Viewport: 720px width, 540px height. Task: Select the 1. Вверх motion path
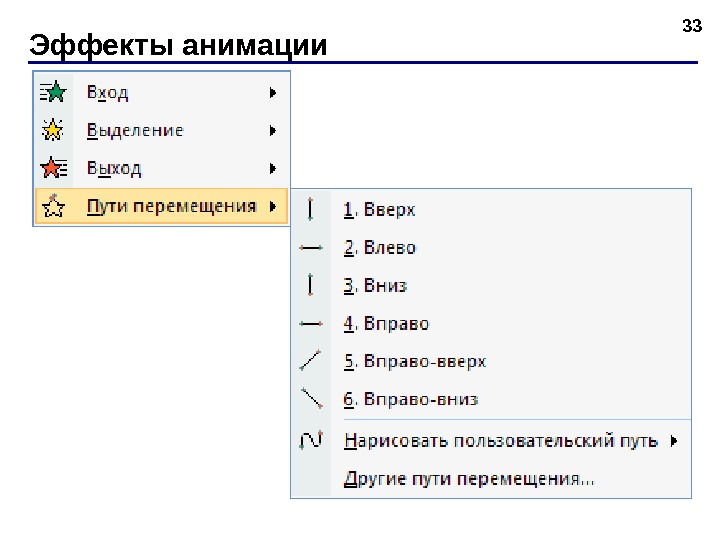click(x=380, y=210)
